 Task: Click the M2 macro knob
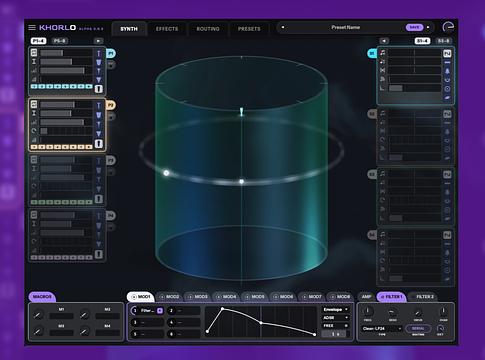pyautogui.click(x=84, y=314)
